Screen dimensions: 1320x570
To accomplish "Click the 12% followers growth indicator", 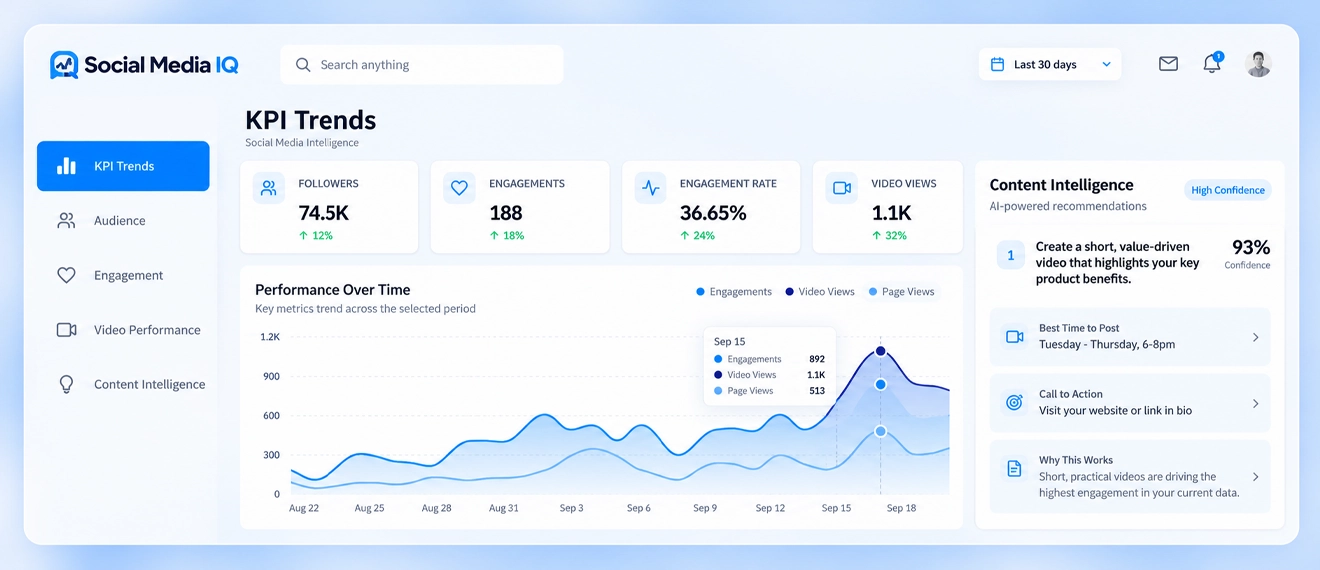I will (x=315, y=236).
